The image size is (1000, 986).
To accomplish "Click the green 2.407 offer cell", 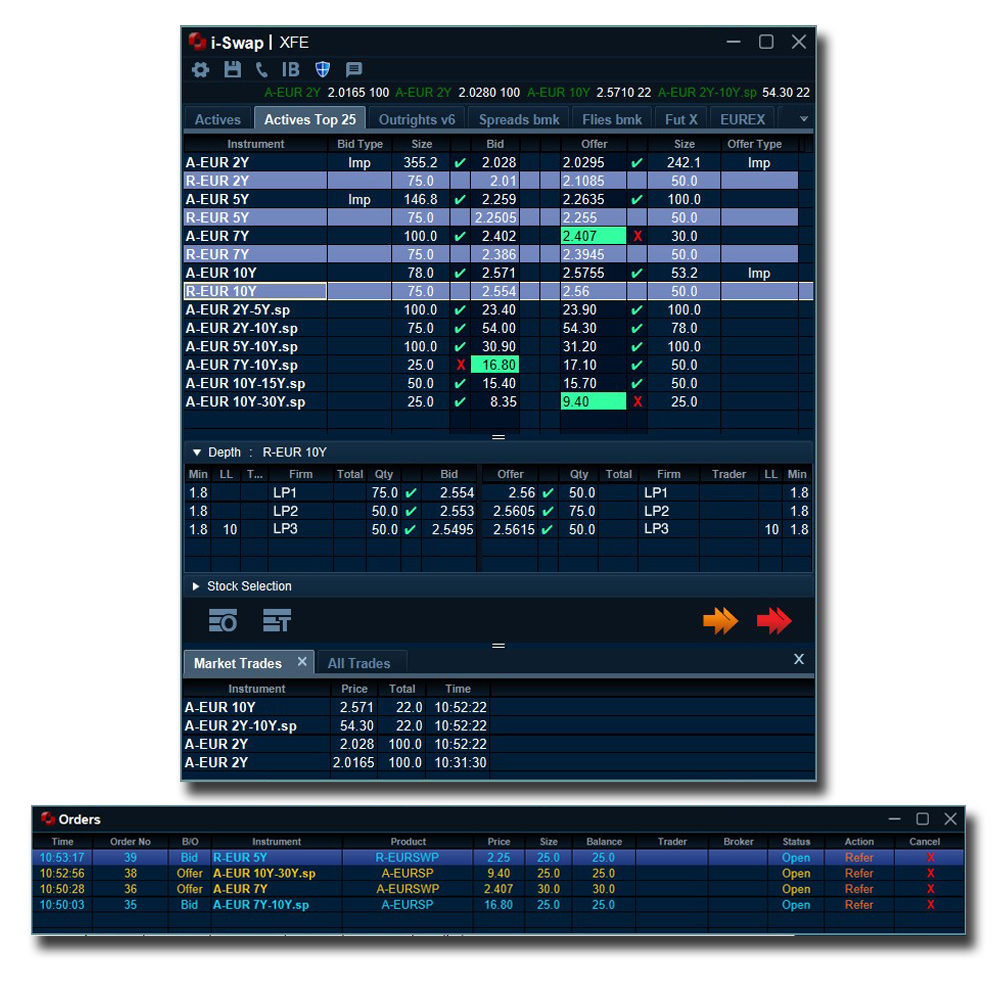I will (593, 236).
